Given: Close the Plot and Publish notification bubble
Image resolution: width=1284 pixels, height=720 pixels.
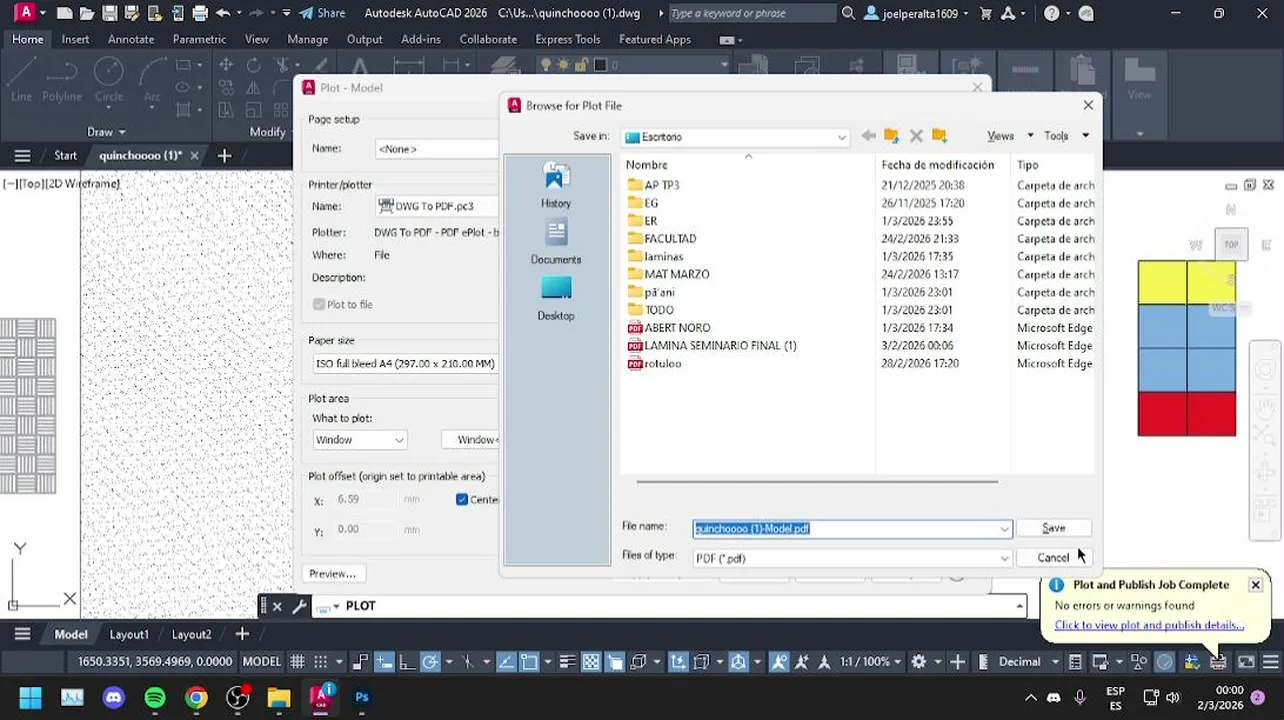Looking at the screenshot, I should point(1255,585).
